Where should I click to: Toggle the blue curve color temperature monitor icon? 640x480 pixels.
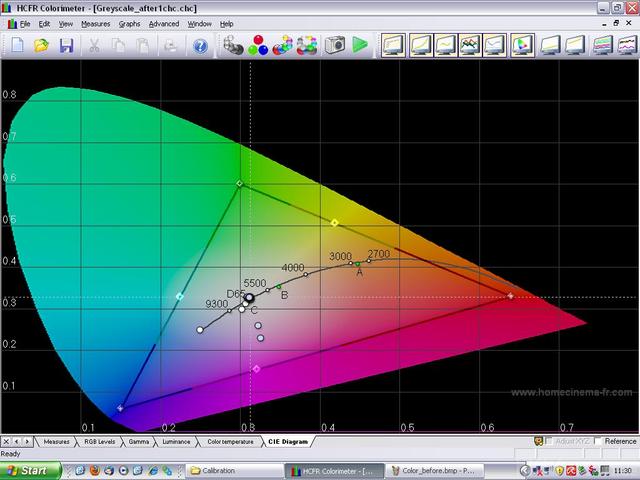[494, 45]
